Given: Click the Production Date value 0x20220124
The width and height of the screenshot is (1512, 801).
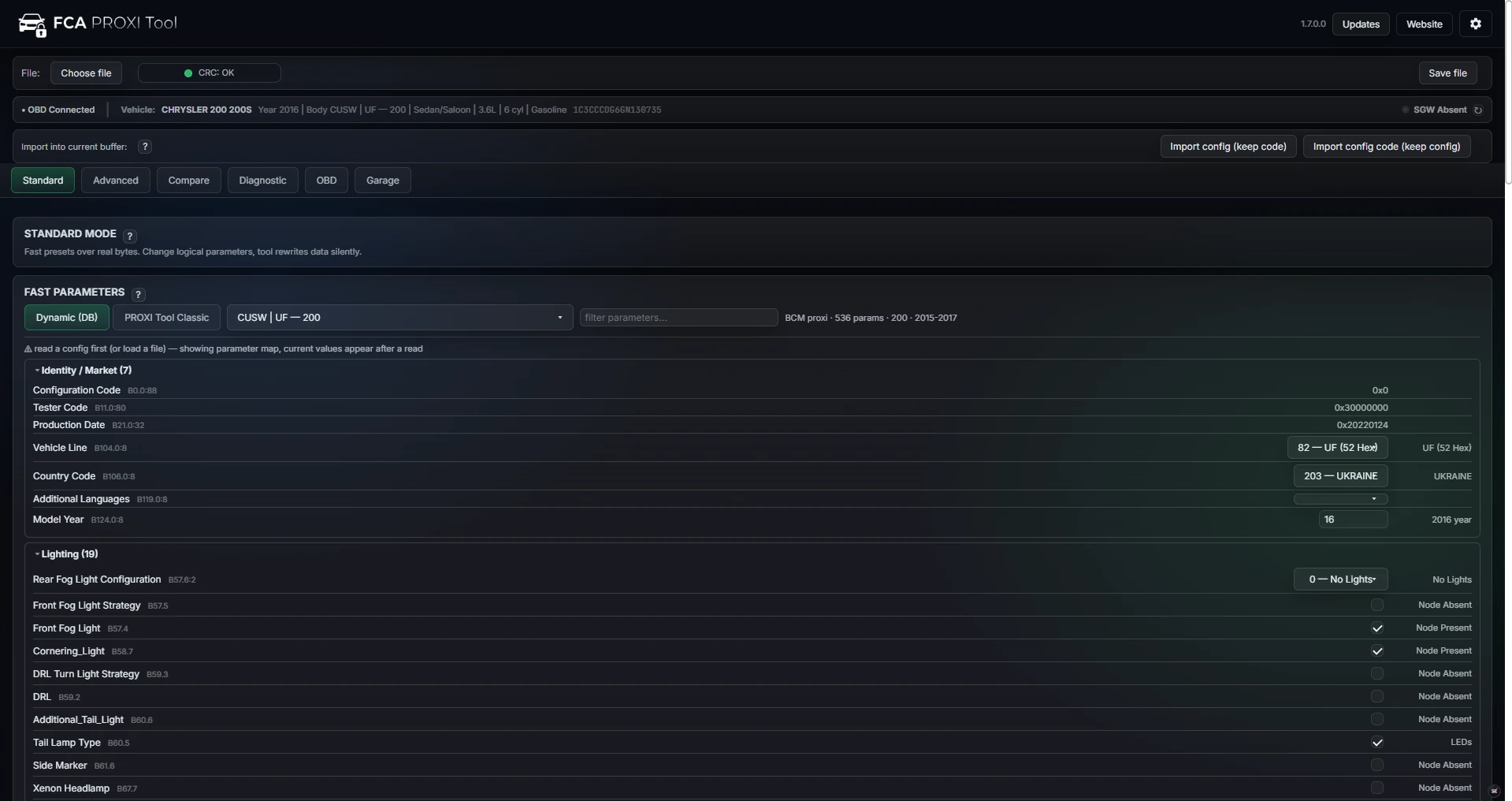Looking at the screenshot, I should [1362, 426].
